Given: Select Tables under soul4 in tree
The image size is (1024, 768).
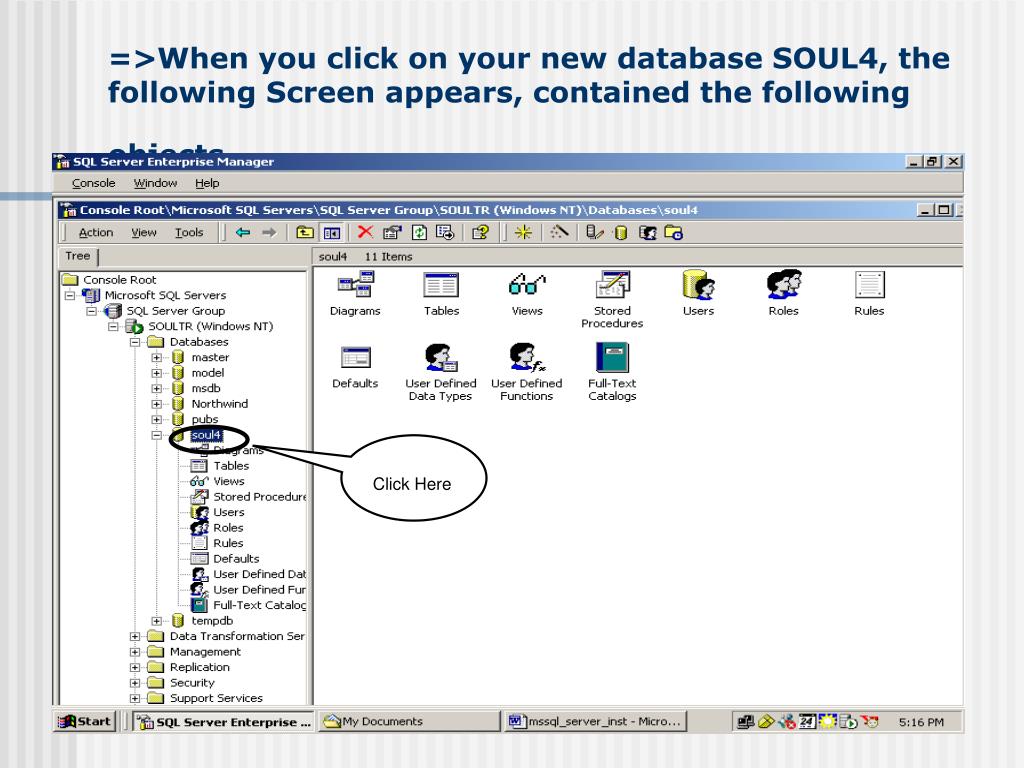Looking at the screenshot, I should [231, 466].
